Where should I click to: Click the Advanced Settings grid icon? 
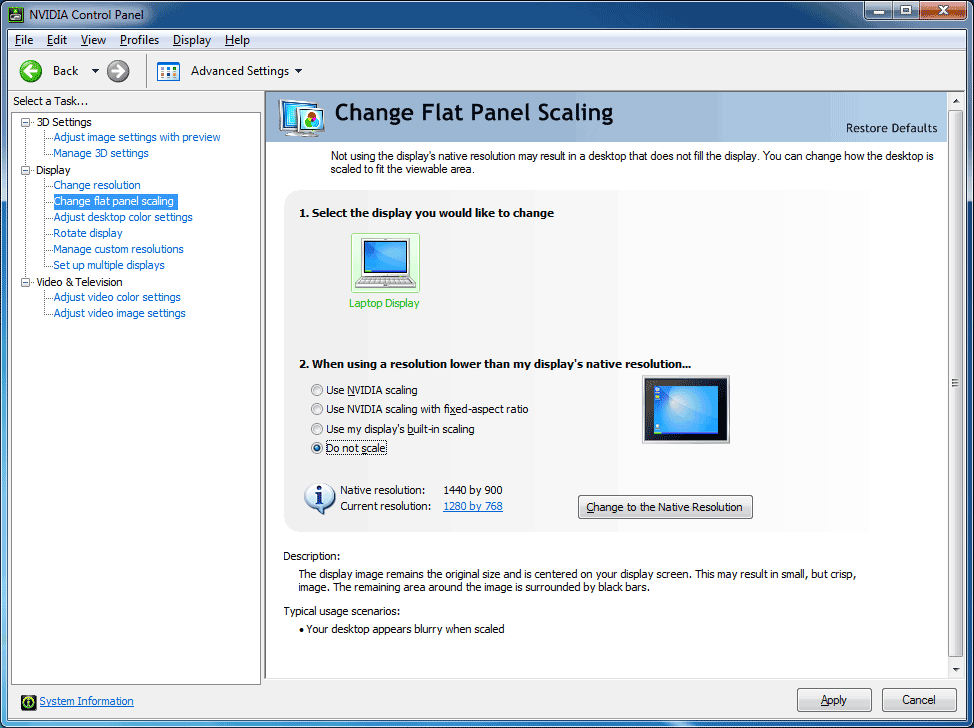click(x=168, y=71)
